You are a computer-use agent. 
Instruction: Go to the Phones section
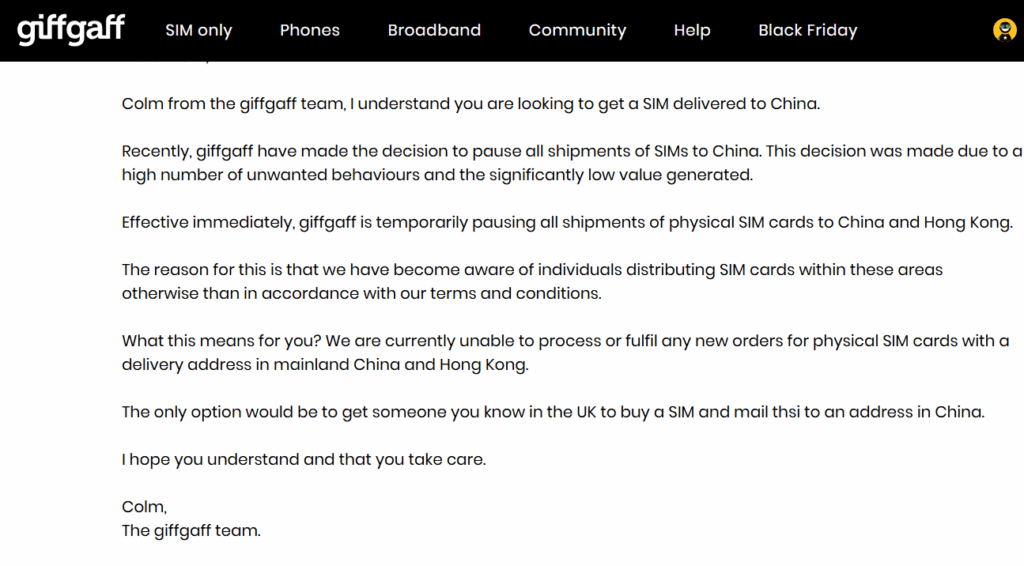tap(309, 30)
